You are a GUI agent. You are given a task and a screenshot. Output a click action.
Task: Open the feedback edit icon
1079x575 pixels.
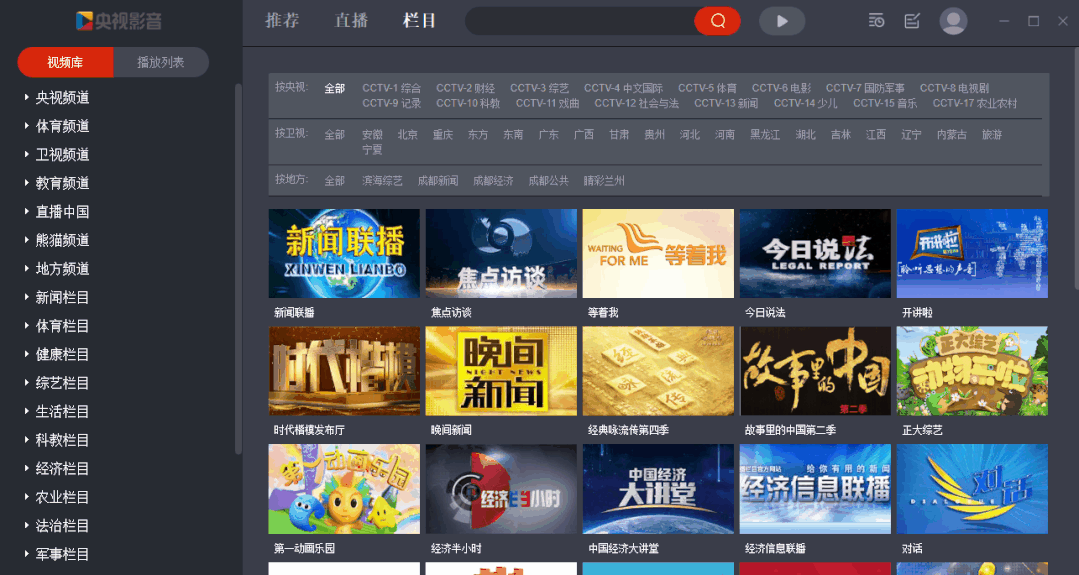pyautogui.click(x=912, y=21)
